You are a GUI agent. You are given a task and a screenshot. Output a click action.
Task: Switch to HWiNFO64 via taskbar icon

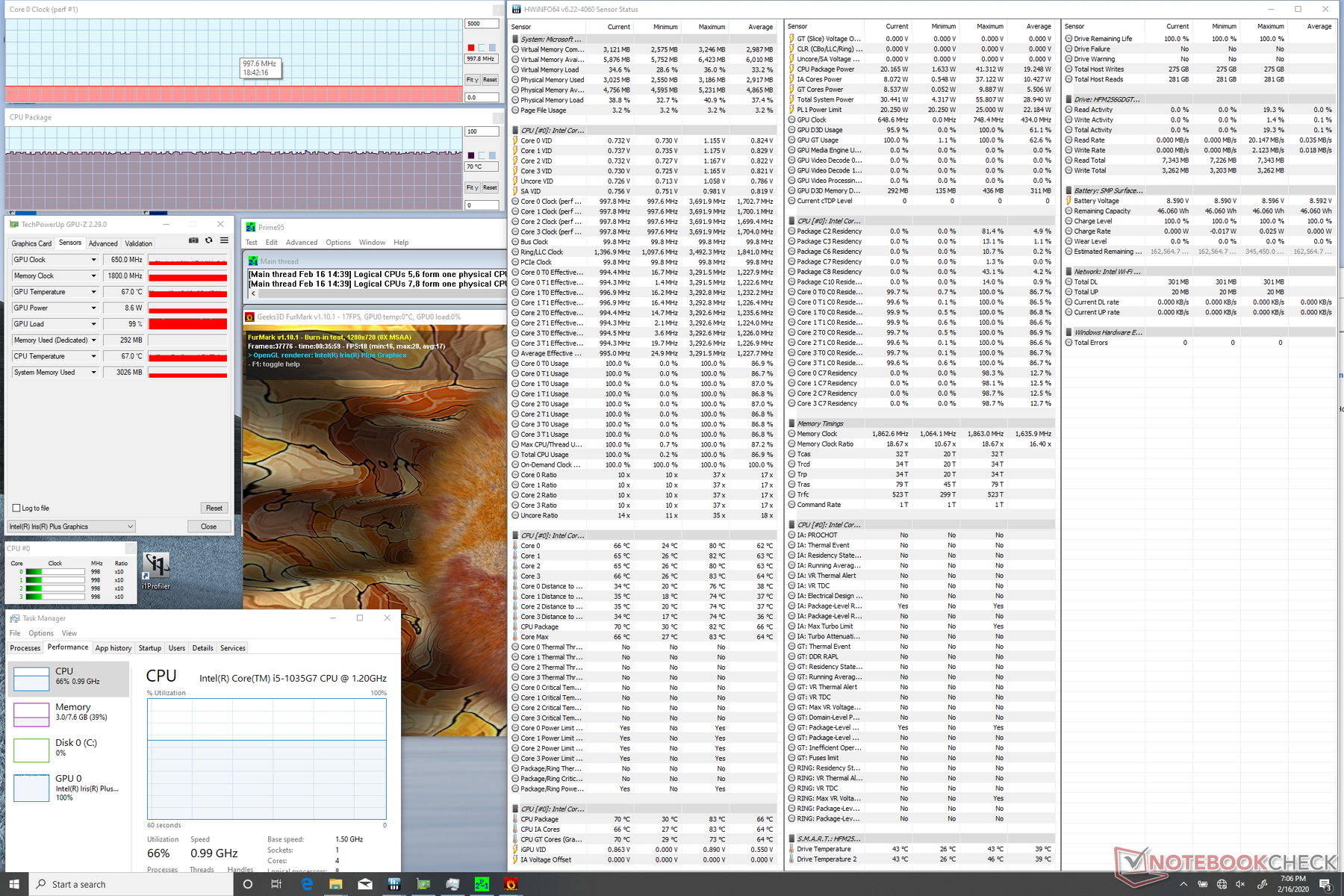[x=394, y=884]
